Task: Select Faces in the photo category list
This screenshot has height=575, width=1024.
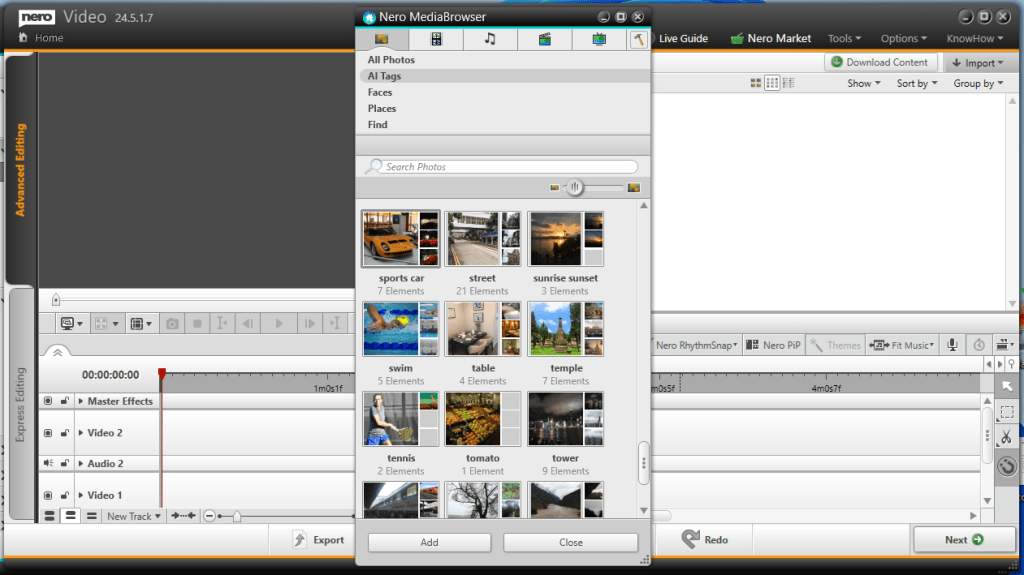Action: 380,92
